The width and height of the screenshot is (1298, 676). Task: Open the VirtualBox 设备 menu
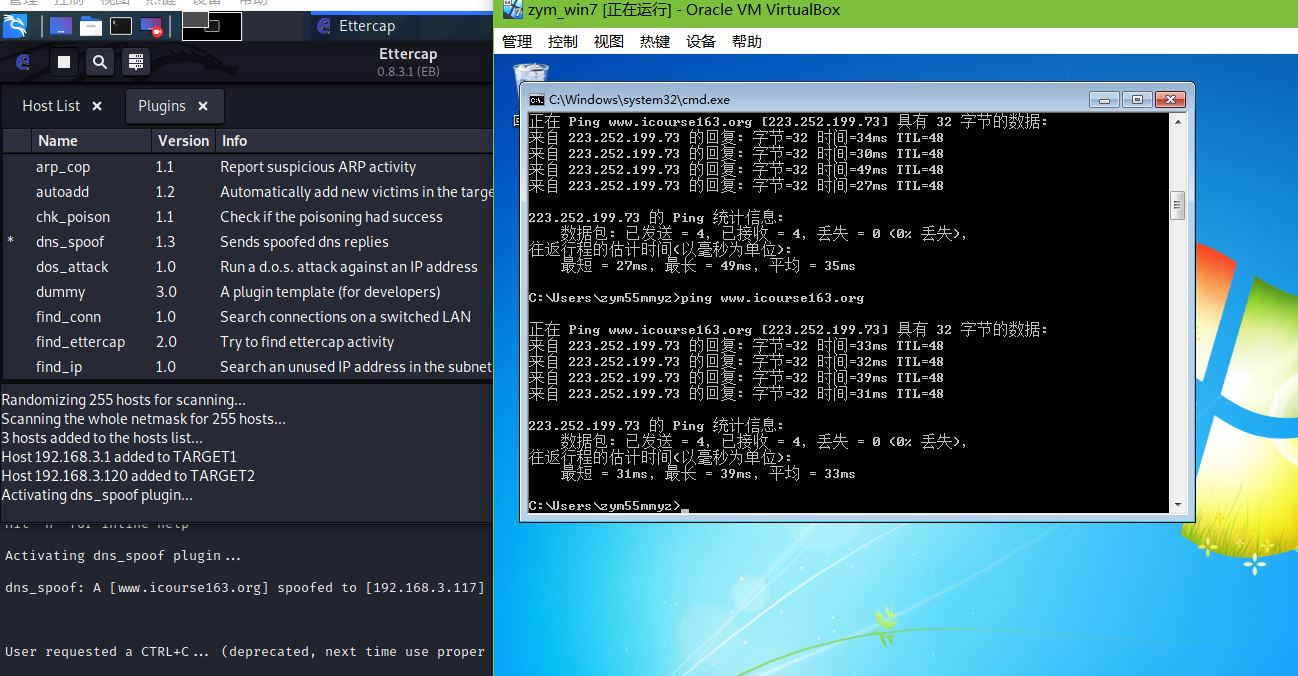click(701, 41)
